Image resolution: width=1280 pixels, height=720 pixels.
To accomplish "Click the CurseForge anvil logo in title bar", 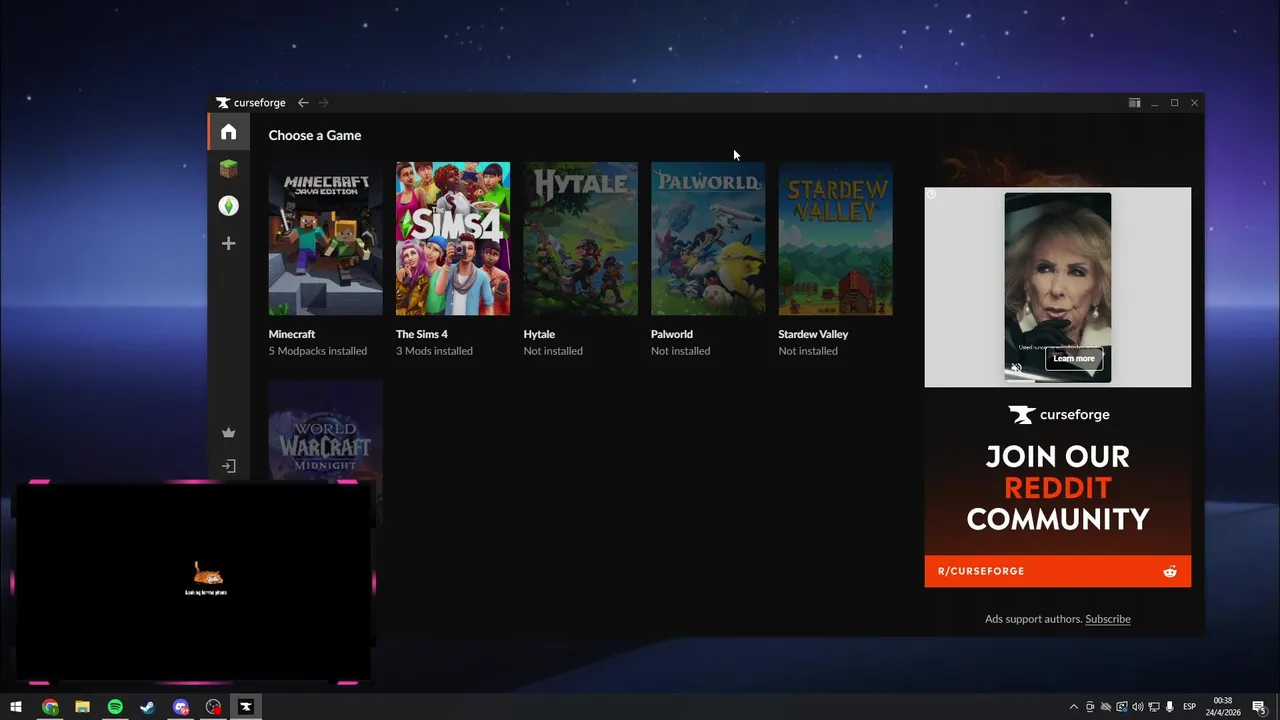I will (223, 103).
